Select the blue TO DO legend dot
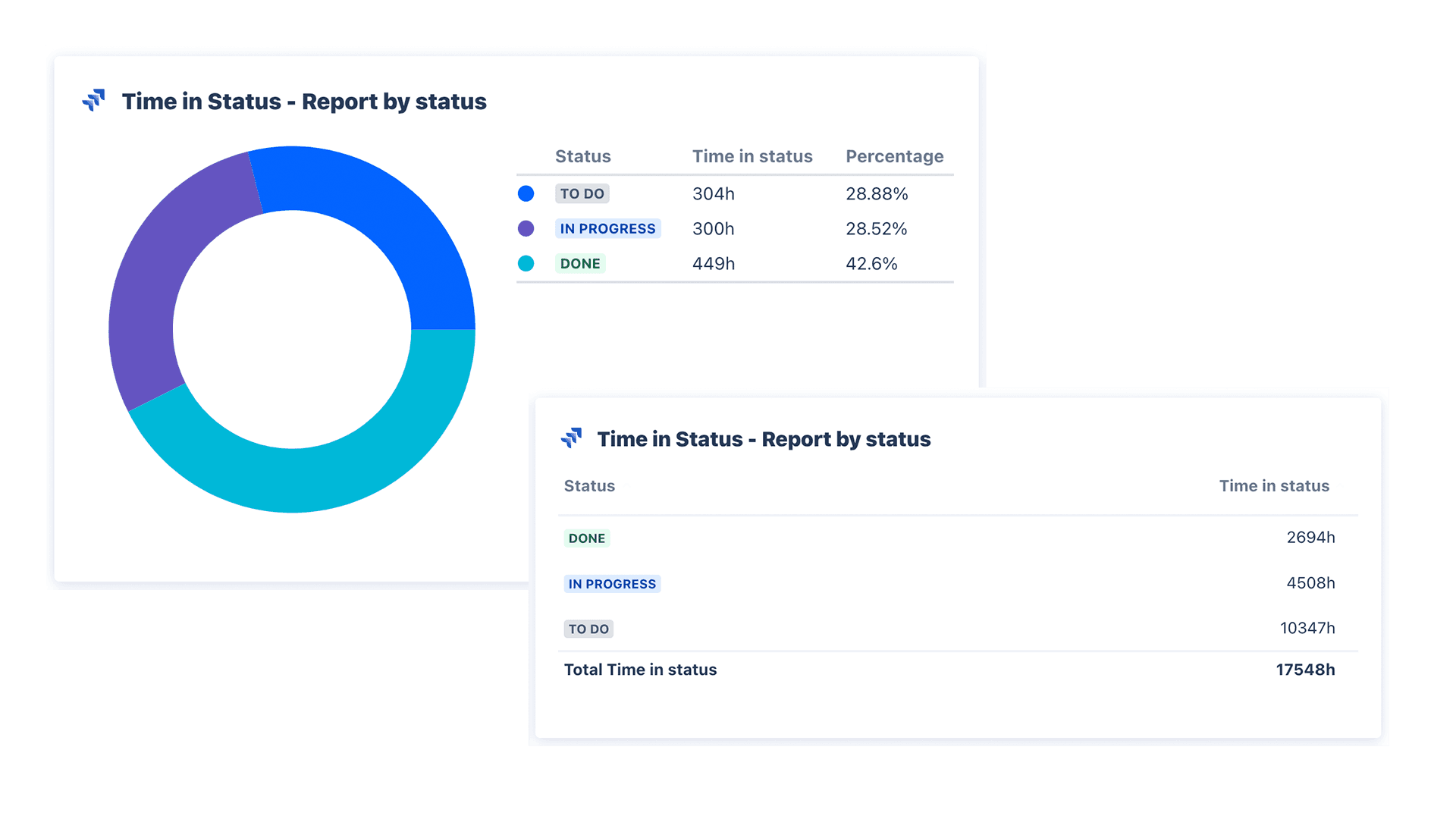The width and height of the screenshot is (1456, 819). 526,193
